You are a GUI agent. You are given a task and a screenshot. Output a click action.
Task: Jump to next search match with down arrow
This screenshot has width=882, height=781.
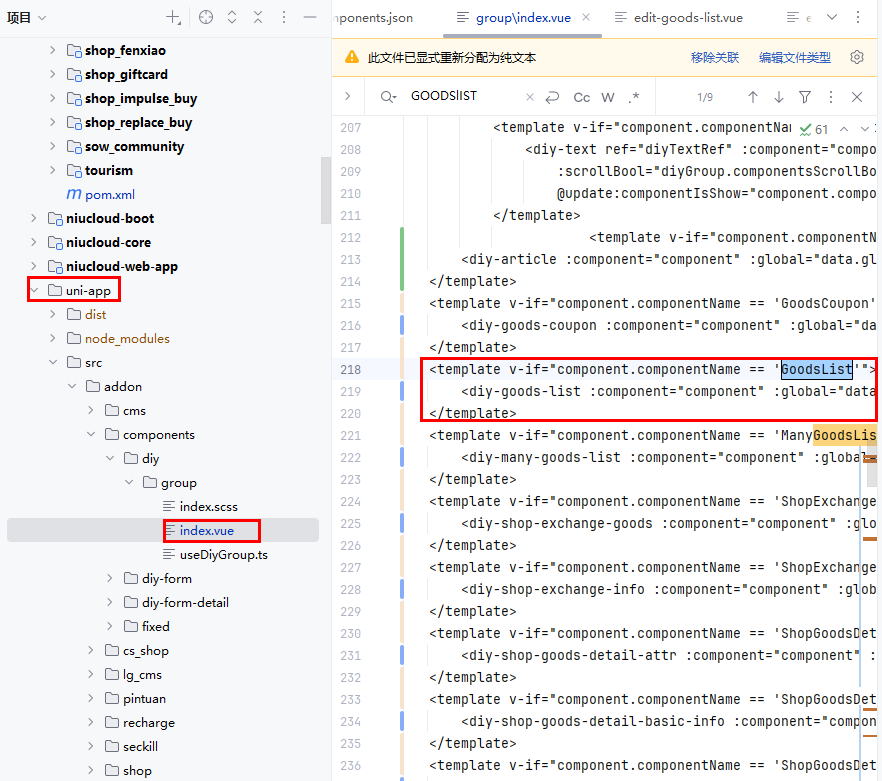779,97
